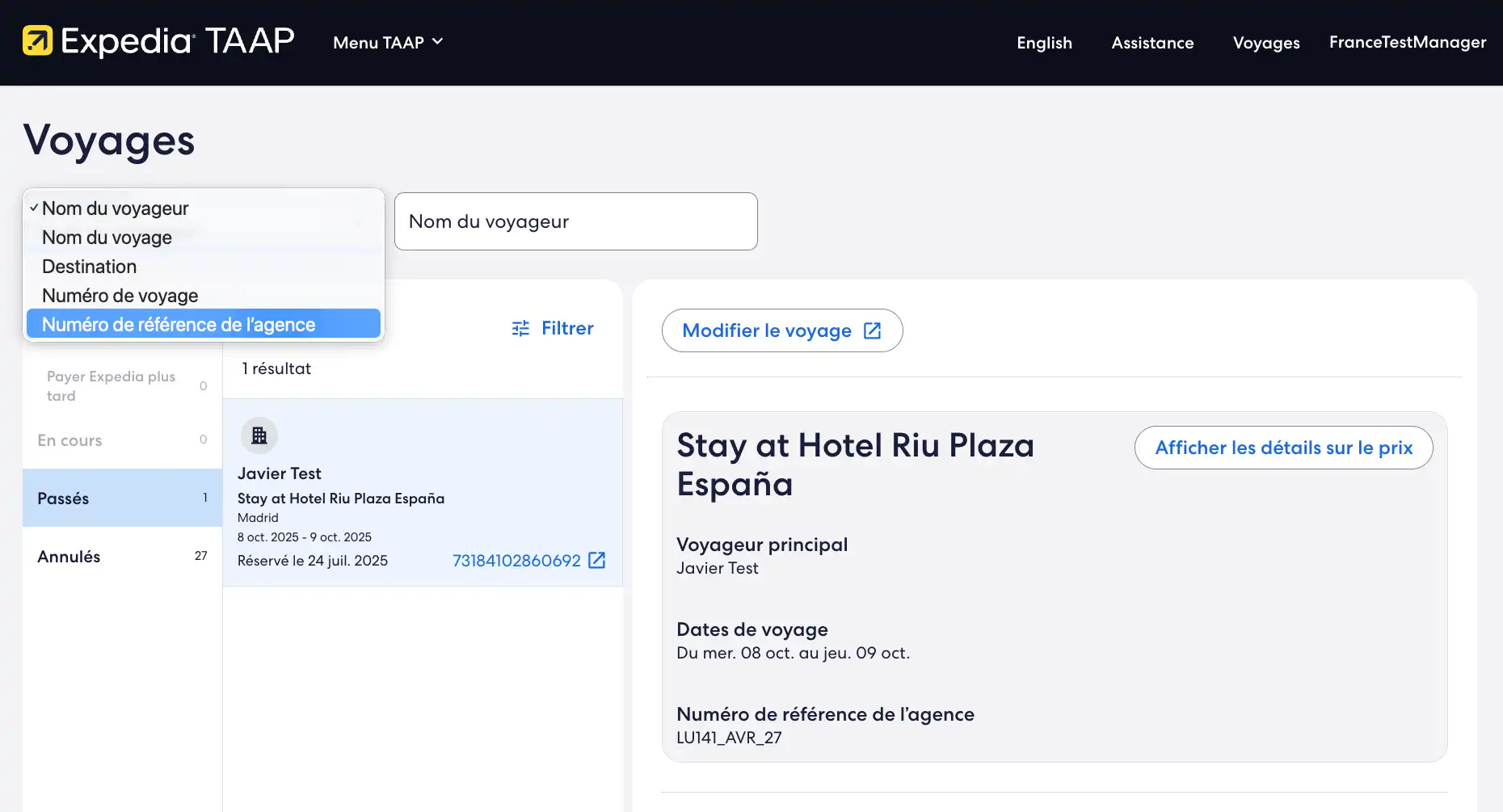Screen dimensions: 1503x812
Task: Click the 'Madrid' destination text
Action: [258, 518]
